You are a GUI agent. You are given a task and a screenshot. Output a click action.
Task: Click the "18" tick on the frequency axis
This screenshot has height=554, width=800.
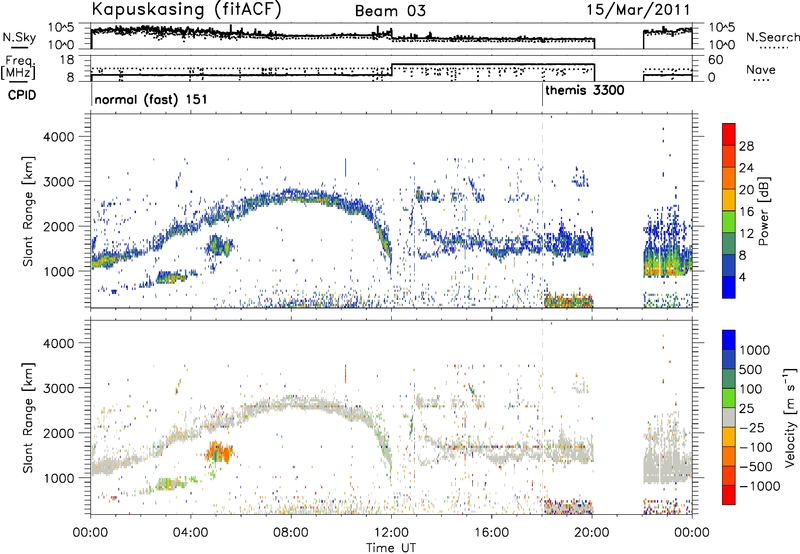tap(67, 60)
